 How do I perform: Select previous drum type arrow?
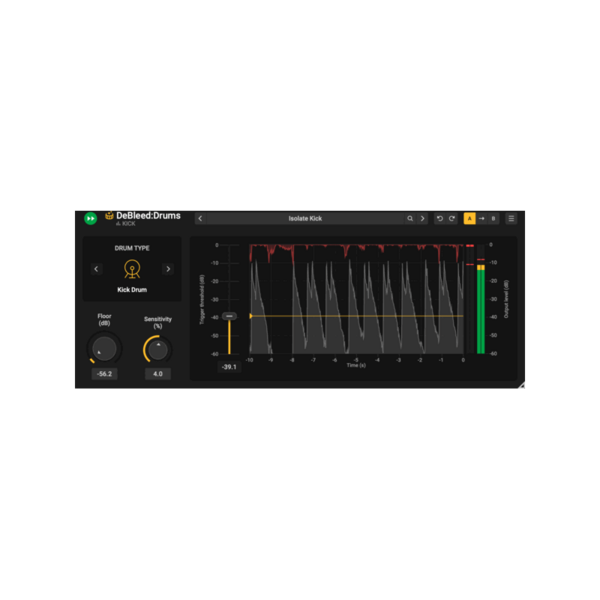(x=96, y=269)
